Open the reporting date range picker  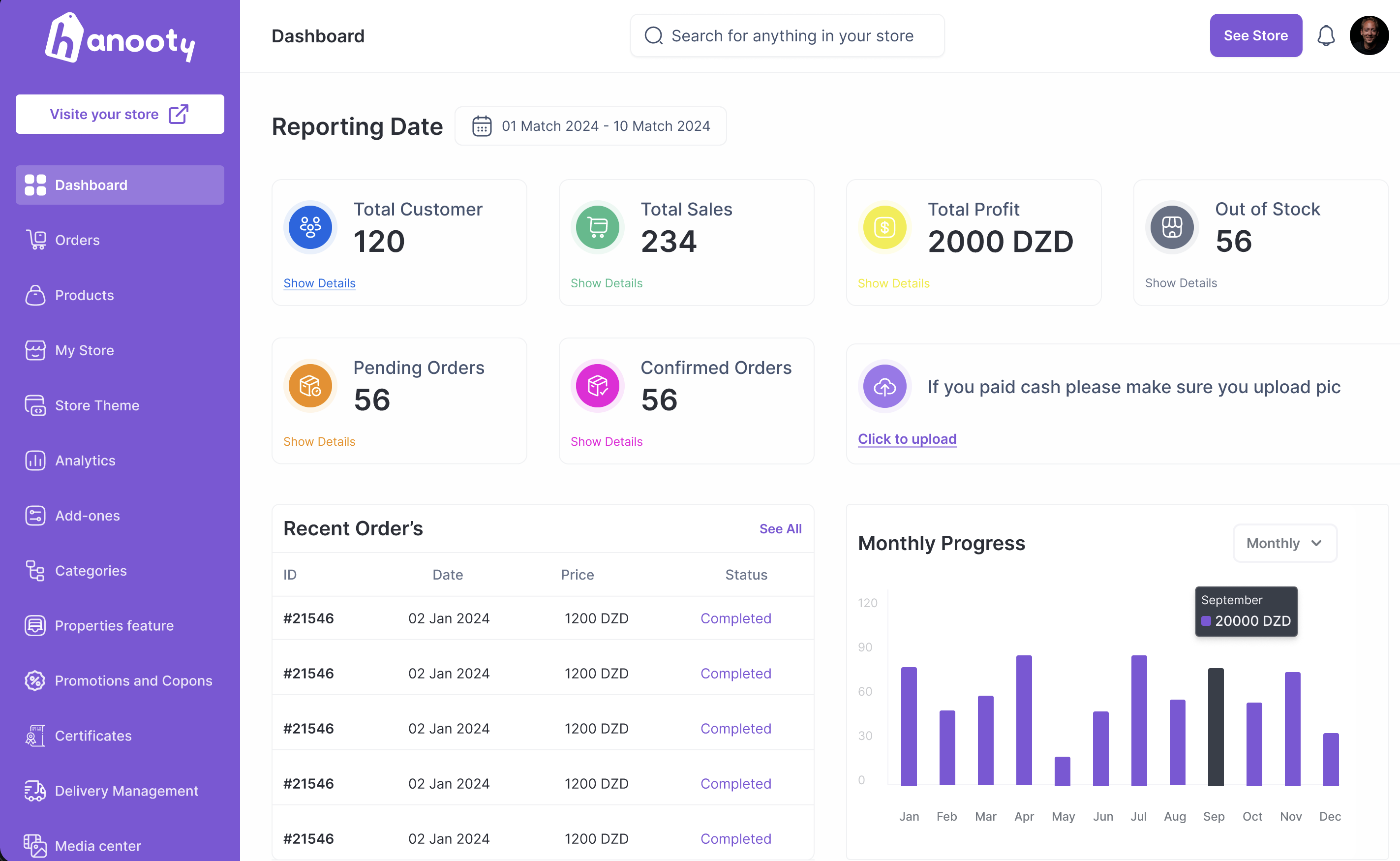pyautogui.click(x=590, y=126)
